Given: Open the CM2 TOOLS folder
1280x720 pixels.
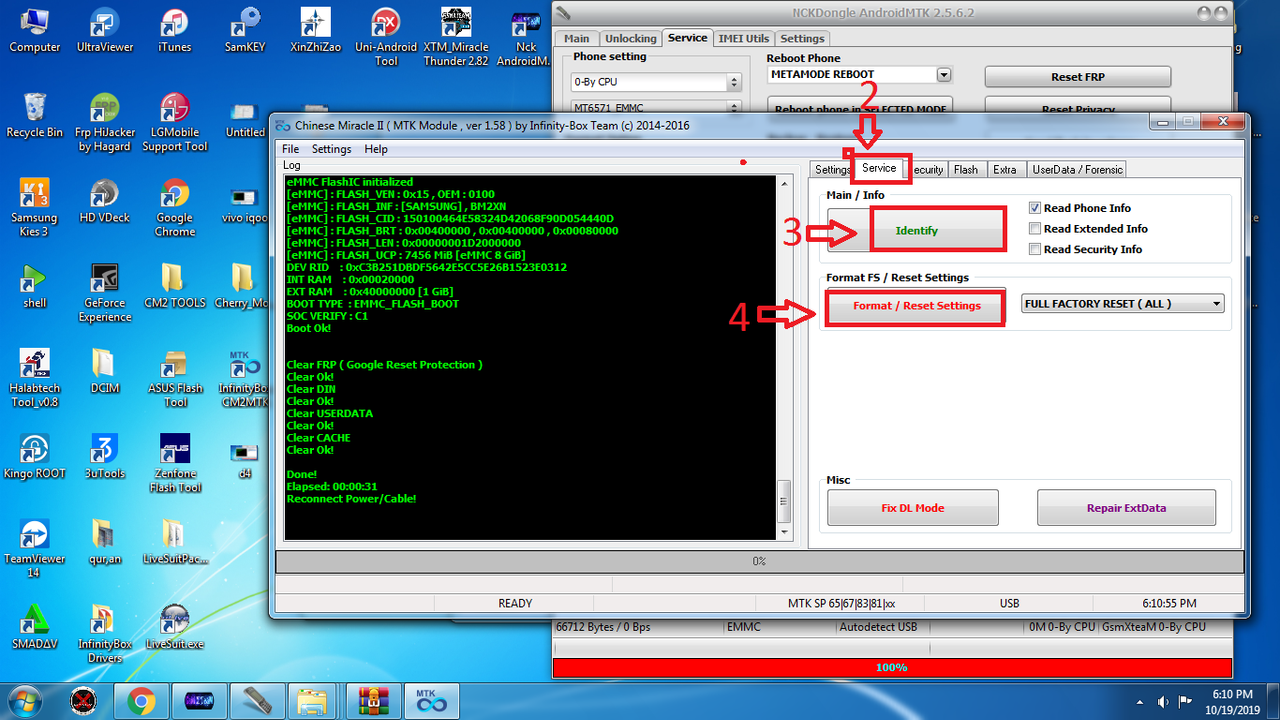Looking at the screenshot, I should tap(175, 286).
